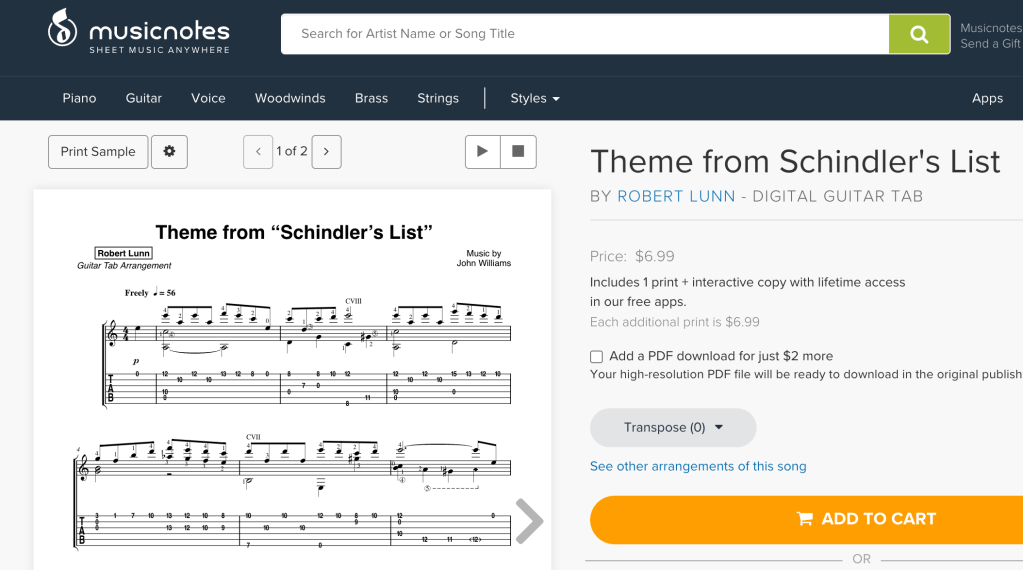
Task: Click the Musicnotes logo
Action: point(139,33)
